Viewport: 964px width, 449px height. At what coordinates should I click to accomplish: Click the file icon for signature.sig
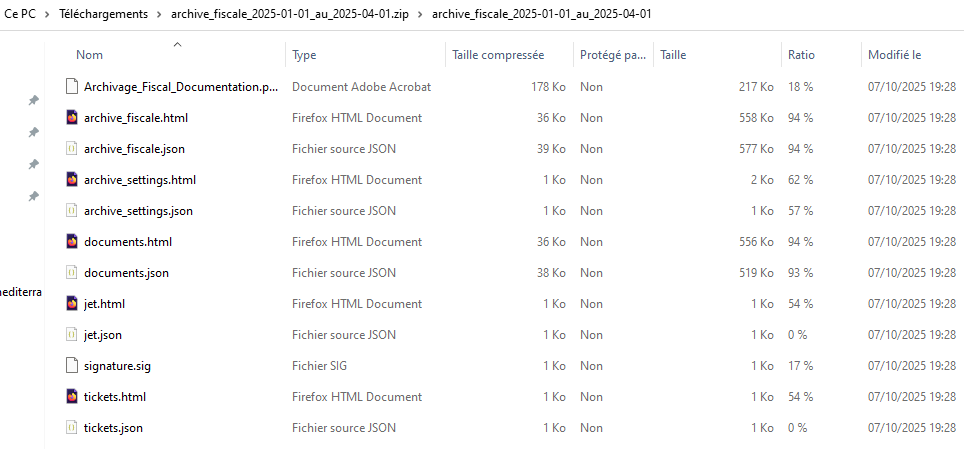(x=72, y=366)
